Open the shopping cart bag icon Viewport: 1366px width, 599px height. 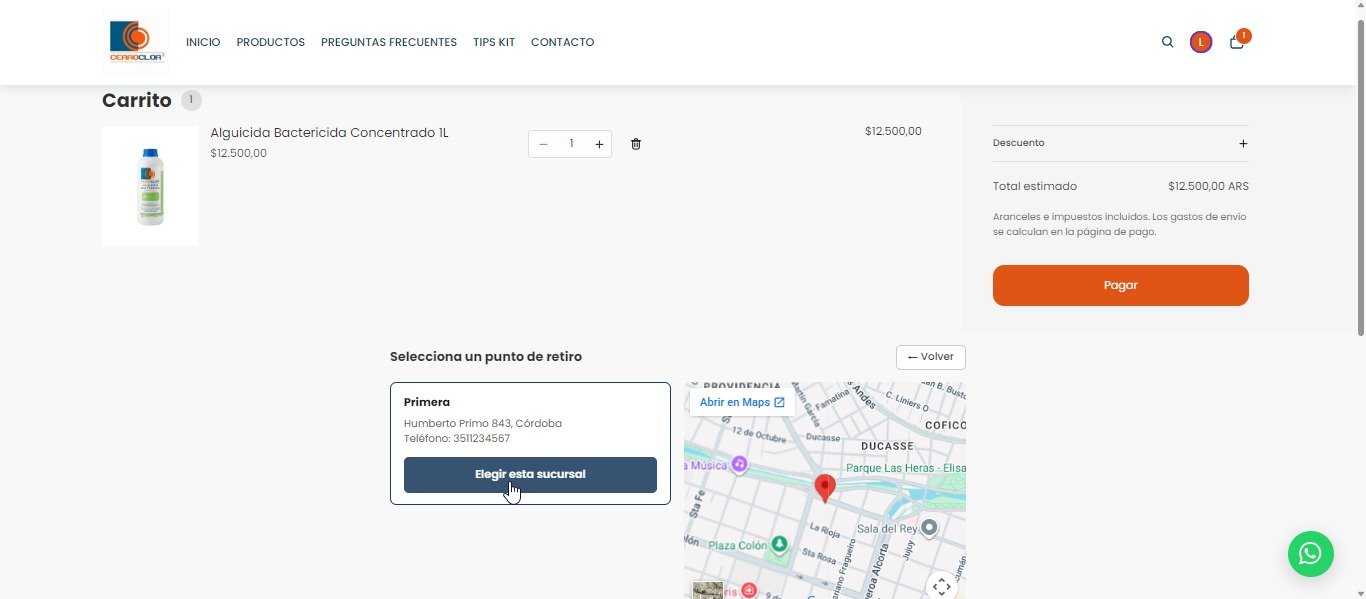pyautogui.click(x=1237, y=42)
